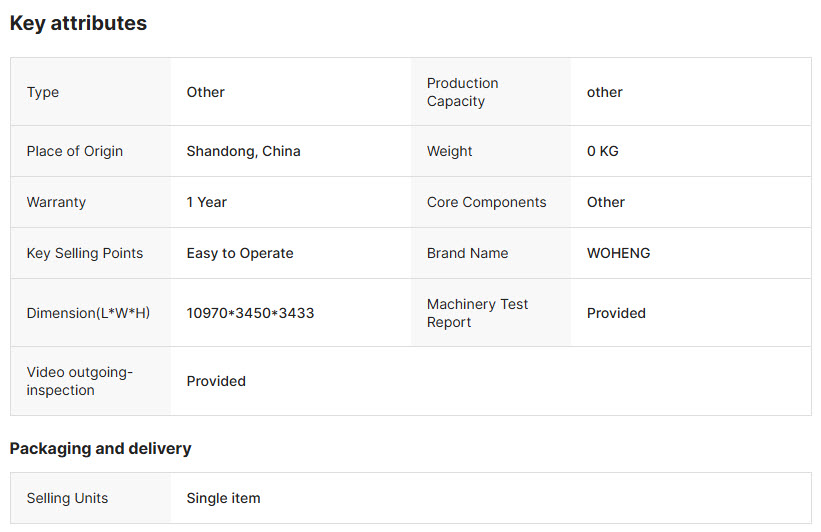Viewport: 821px width, 532px height.
Task: Click the 10970*3450*3433 dimension value
Action: point(250,313)
